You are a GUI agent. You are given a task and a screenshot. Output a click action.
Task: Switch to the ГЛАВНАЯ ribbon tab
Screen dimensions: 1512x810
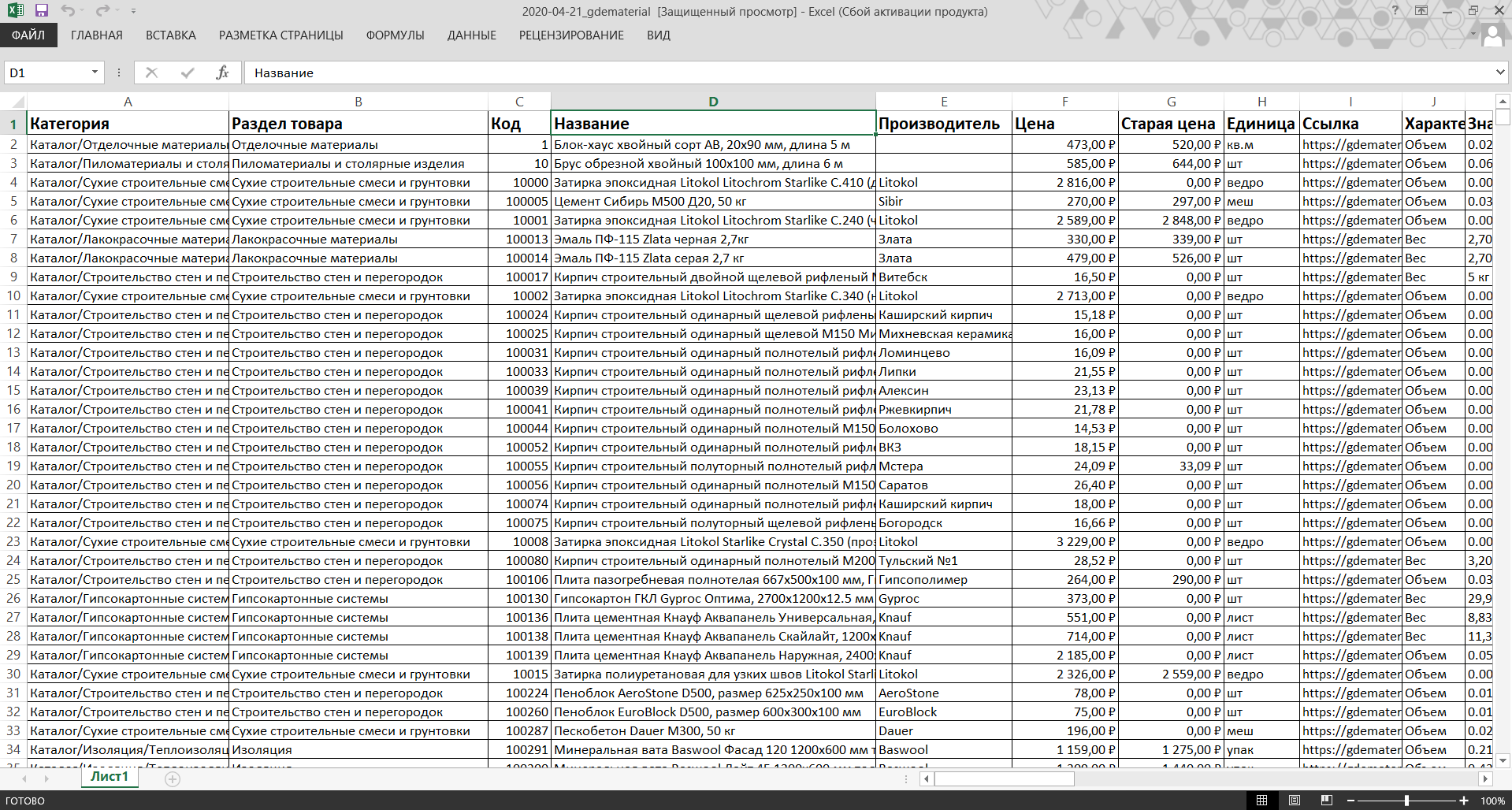[x=97, y=35]
